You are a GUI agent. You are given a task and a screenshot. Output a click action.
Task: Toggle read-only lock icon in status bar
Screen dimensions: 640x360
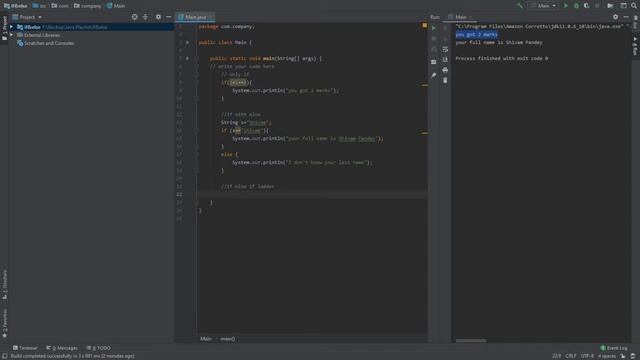623,356
